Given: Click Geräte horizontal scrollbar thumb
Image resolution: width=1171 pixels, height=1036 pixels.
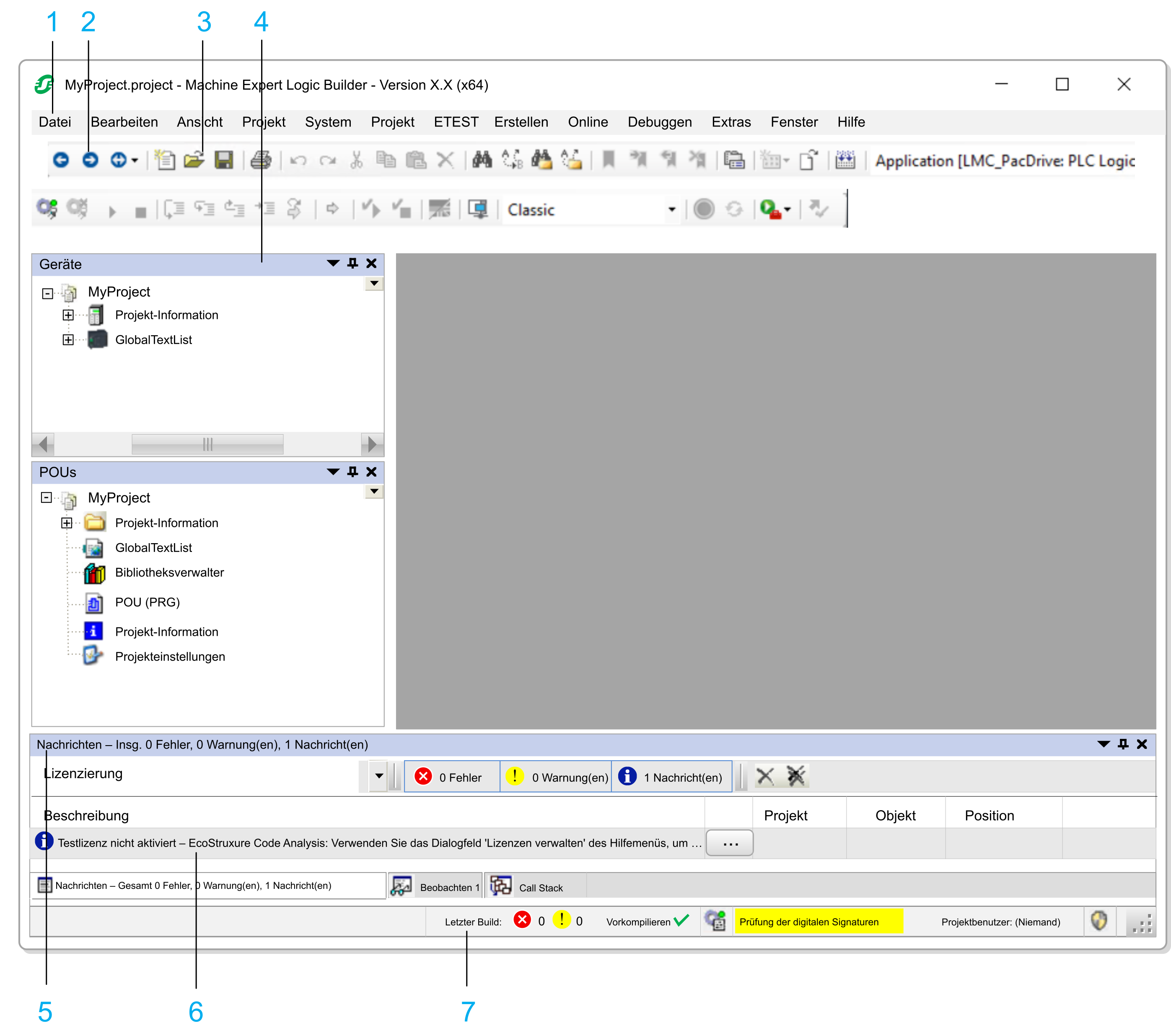Looking at the screenshot, I should 207,444.
